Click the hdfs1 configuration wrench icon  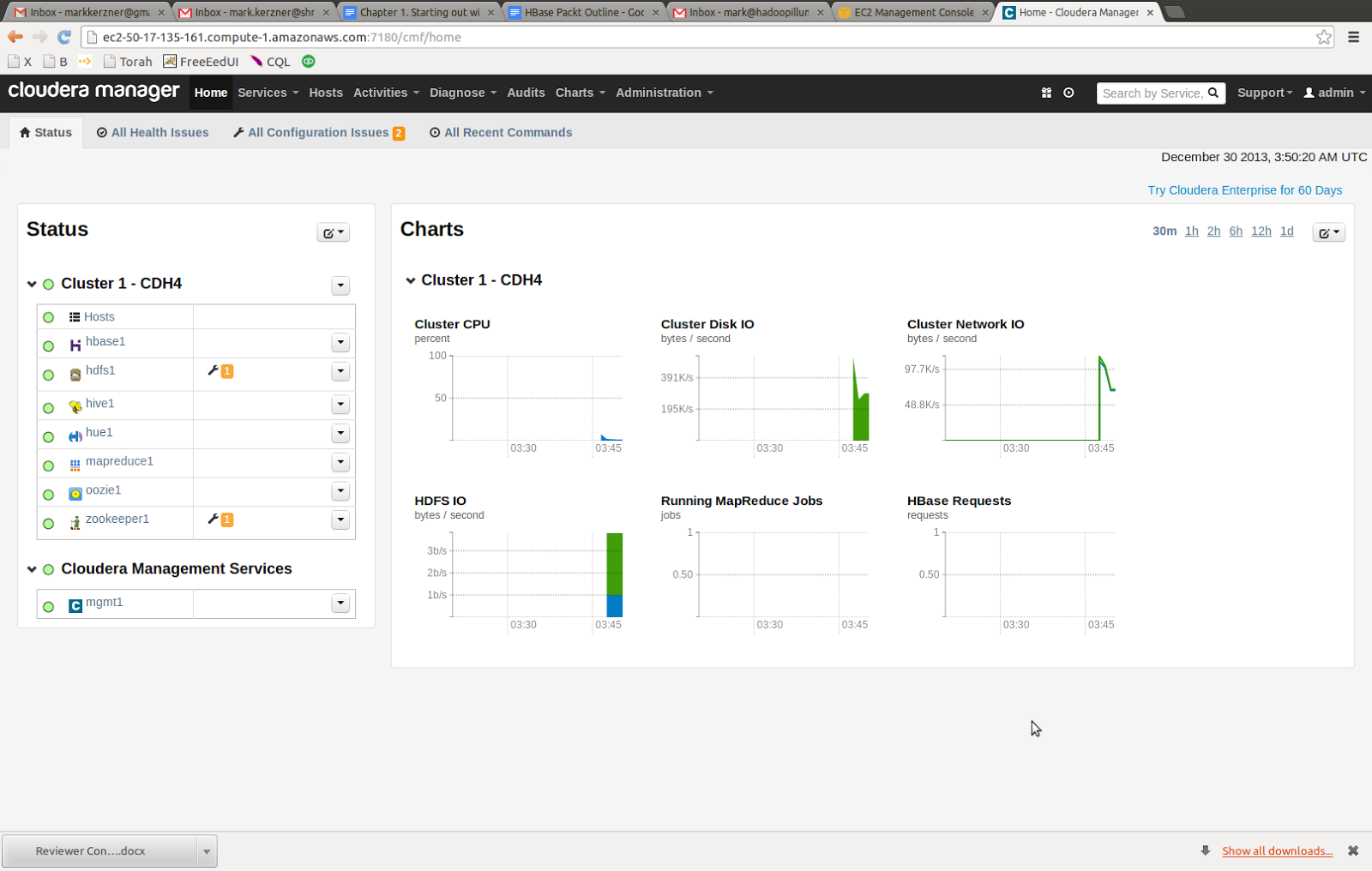click(213, 370)
